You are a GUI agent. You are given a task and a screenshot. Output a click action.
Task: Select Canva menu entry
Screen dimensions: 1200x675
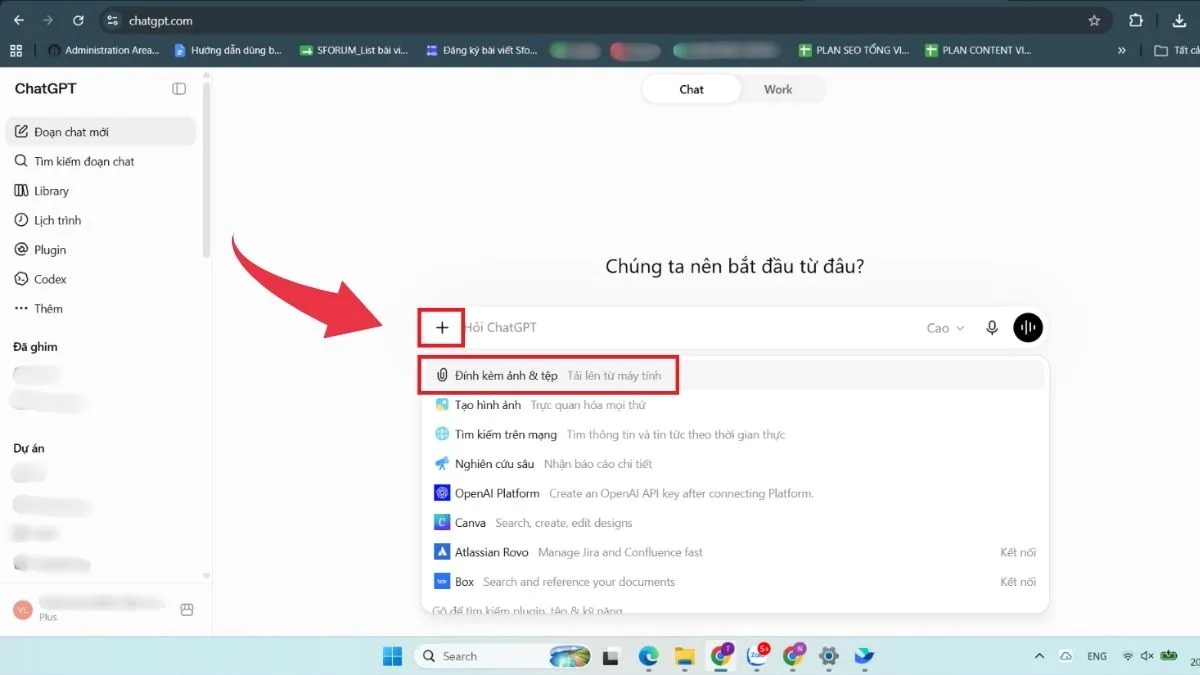(734, 522)
